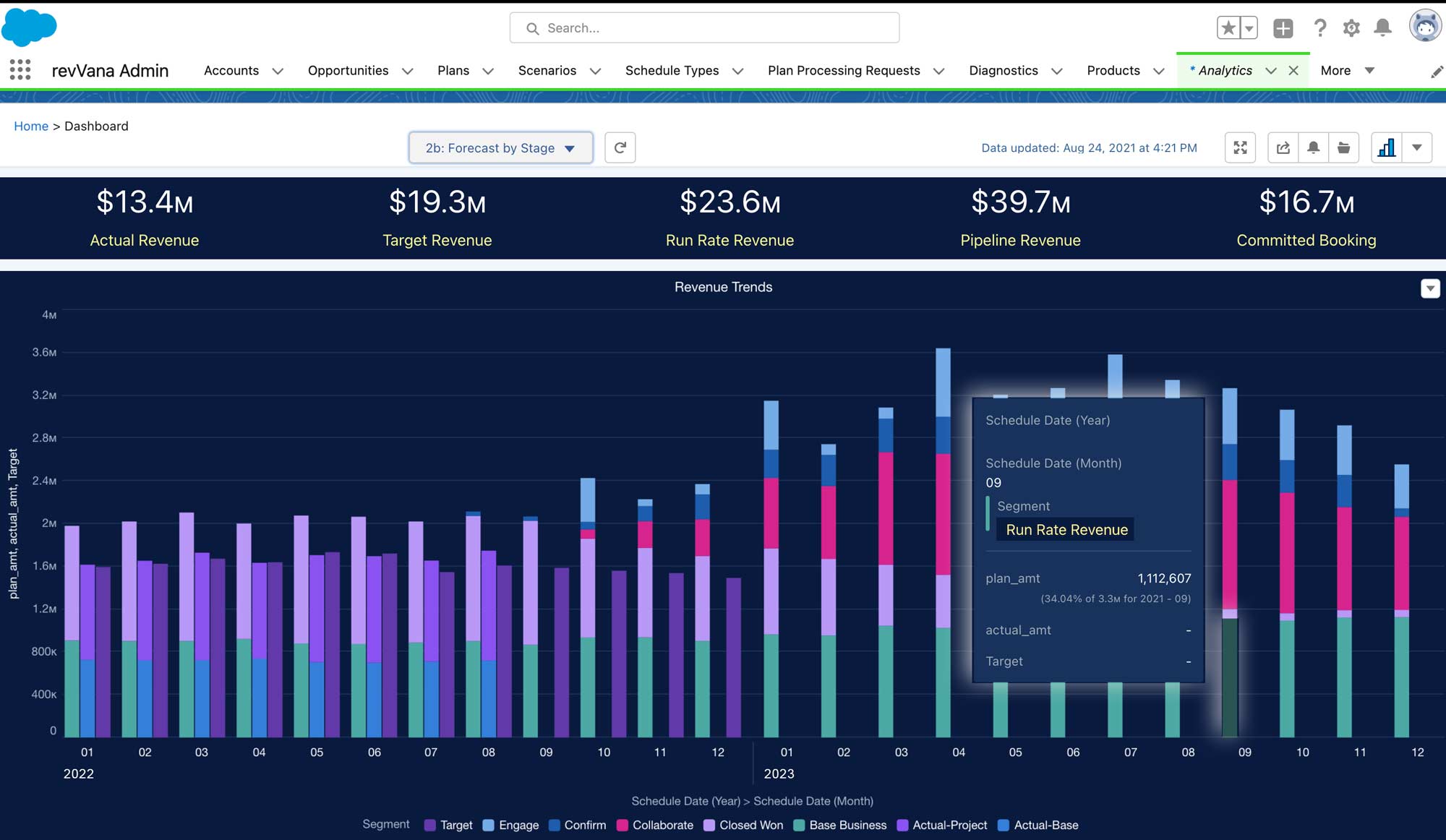Screen dimensions: 1446x840
Task: Go to the Scenarios tab
Action: [x=547, y=70]
